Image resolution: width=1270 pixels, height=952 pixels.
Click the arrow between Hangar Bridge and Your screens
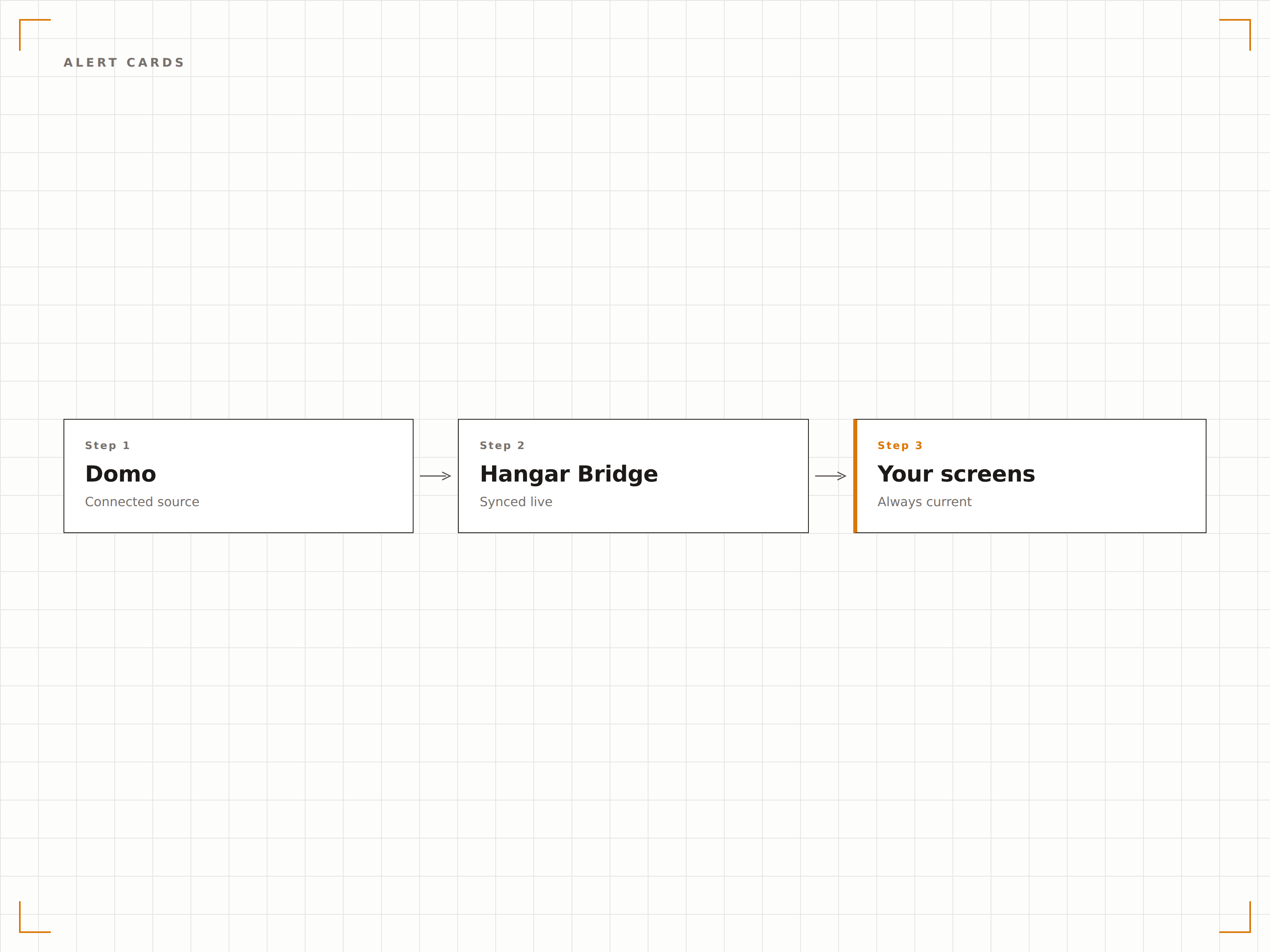pyautogui.click(x=831, y=476)
